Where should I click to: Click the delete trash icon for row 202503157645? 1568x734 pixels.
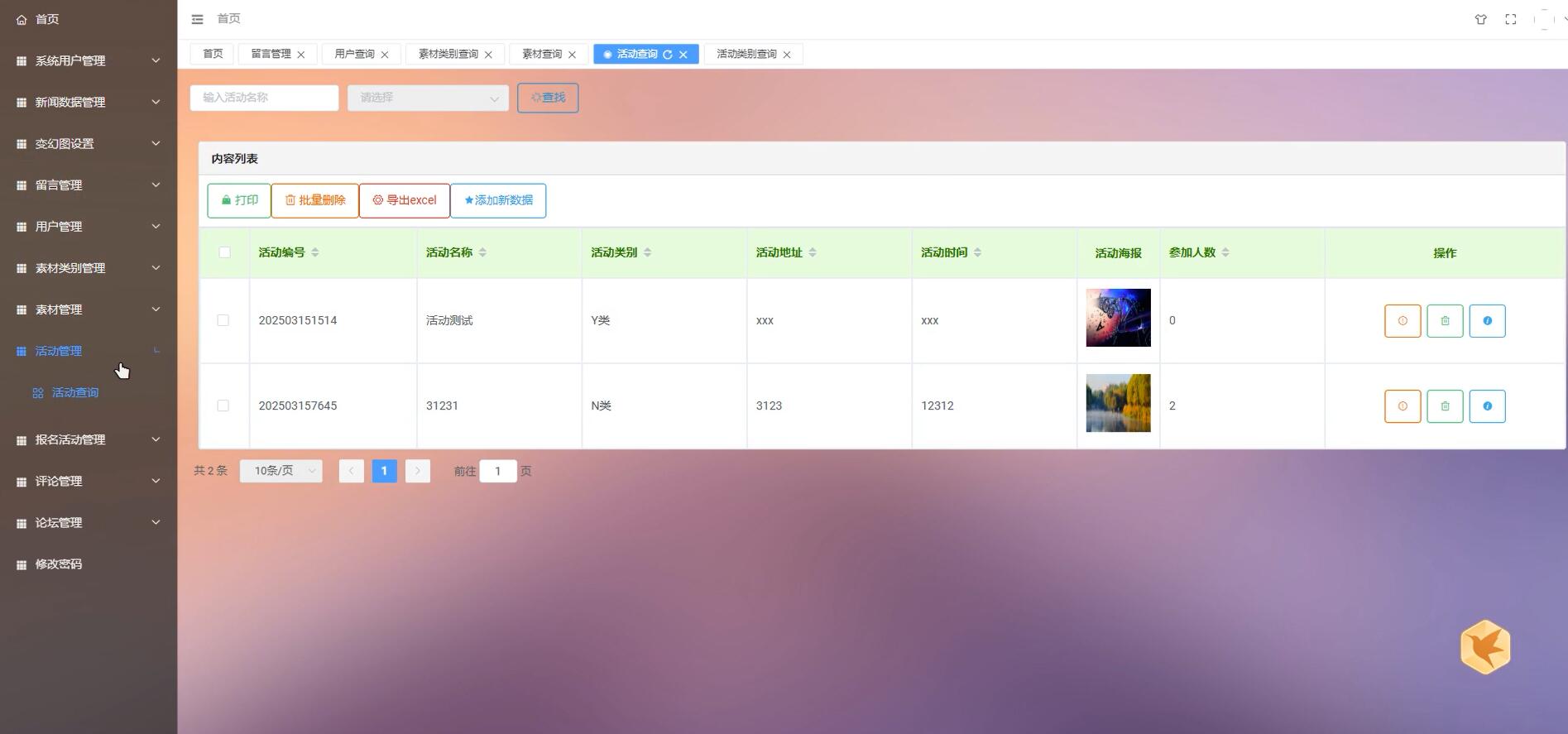[x=1445, y=406]
